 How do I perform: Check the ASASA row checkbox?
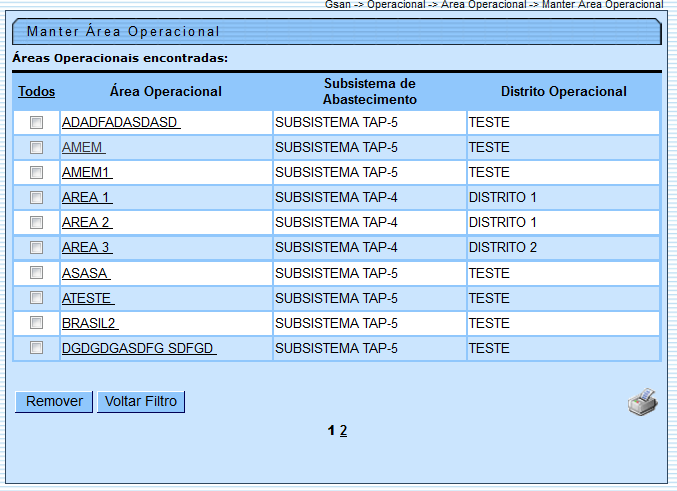coord(37,272)
